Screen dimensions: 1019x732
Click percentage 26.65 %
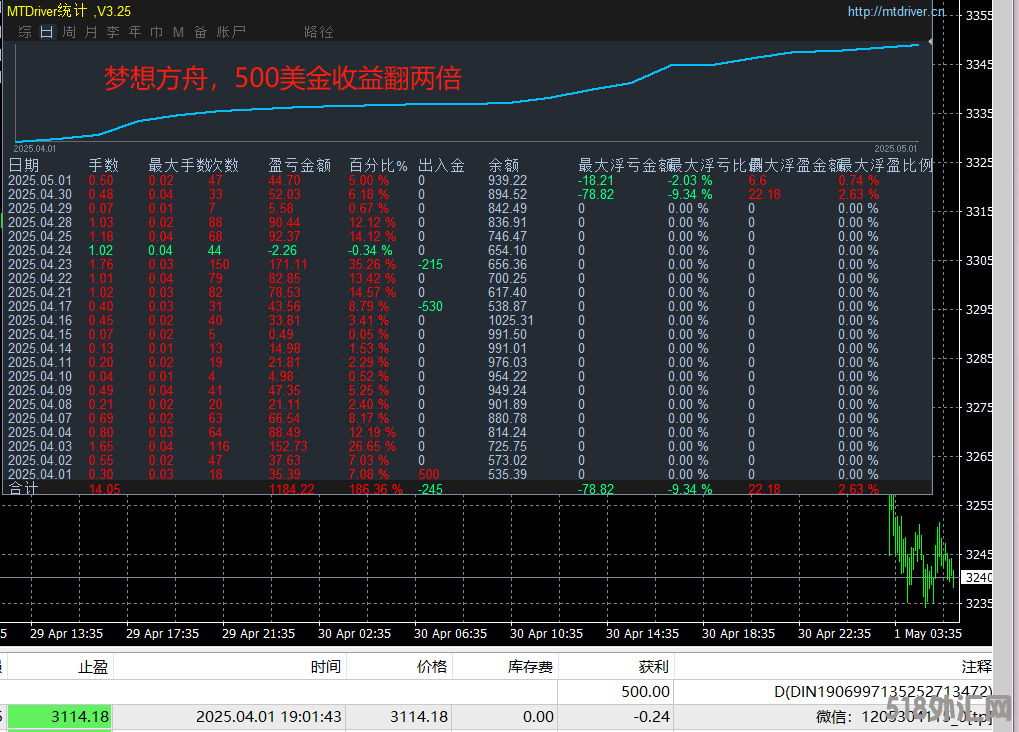pos(372,447)
